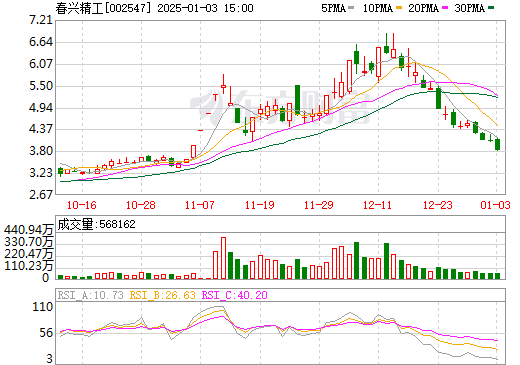
Task: Click the orange 10PMA legend swatch
Action: (399, 8)
